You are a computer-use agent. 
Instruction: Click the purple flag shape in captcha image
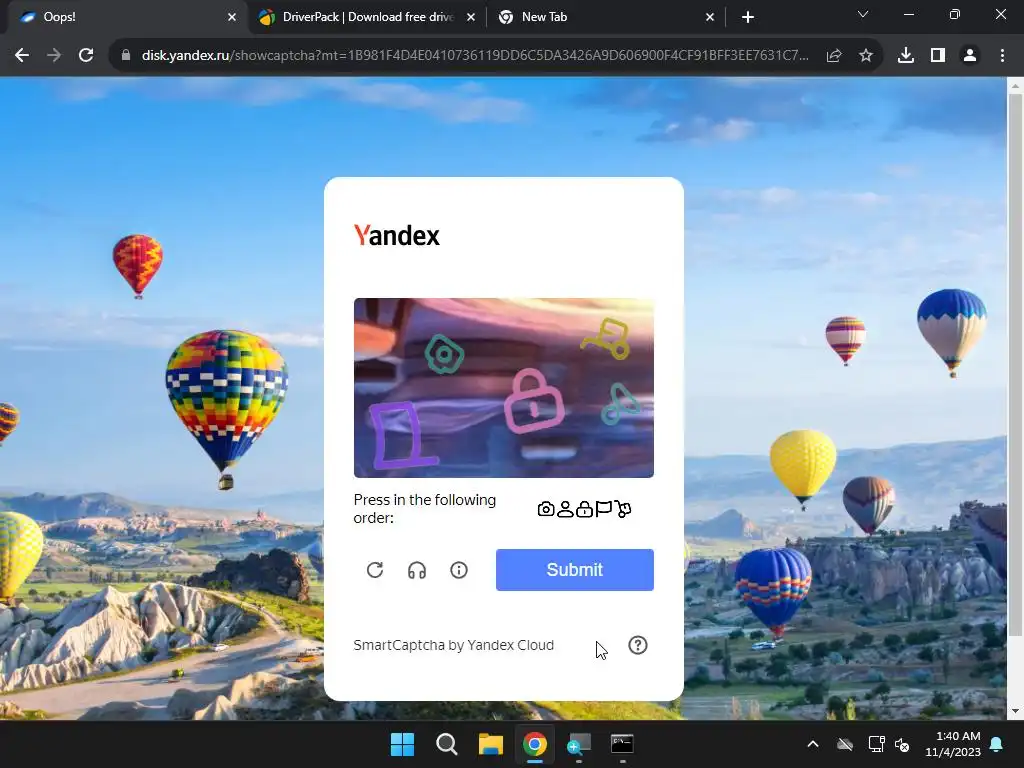[x=402, y=436]
